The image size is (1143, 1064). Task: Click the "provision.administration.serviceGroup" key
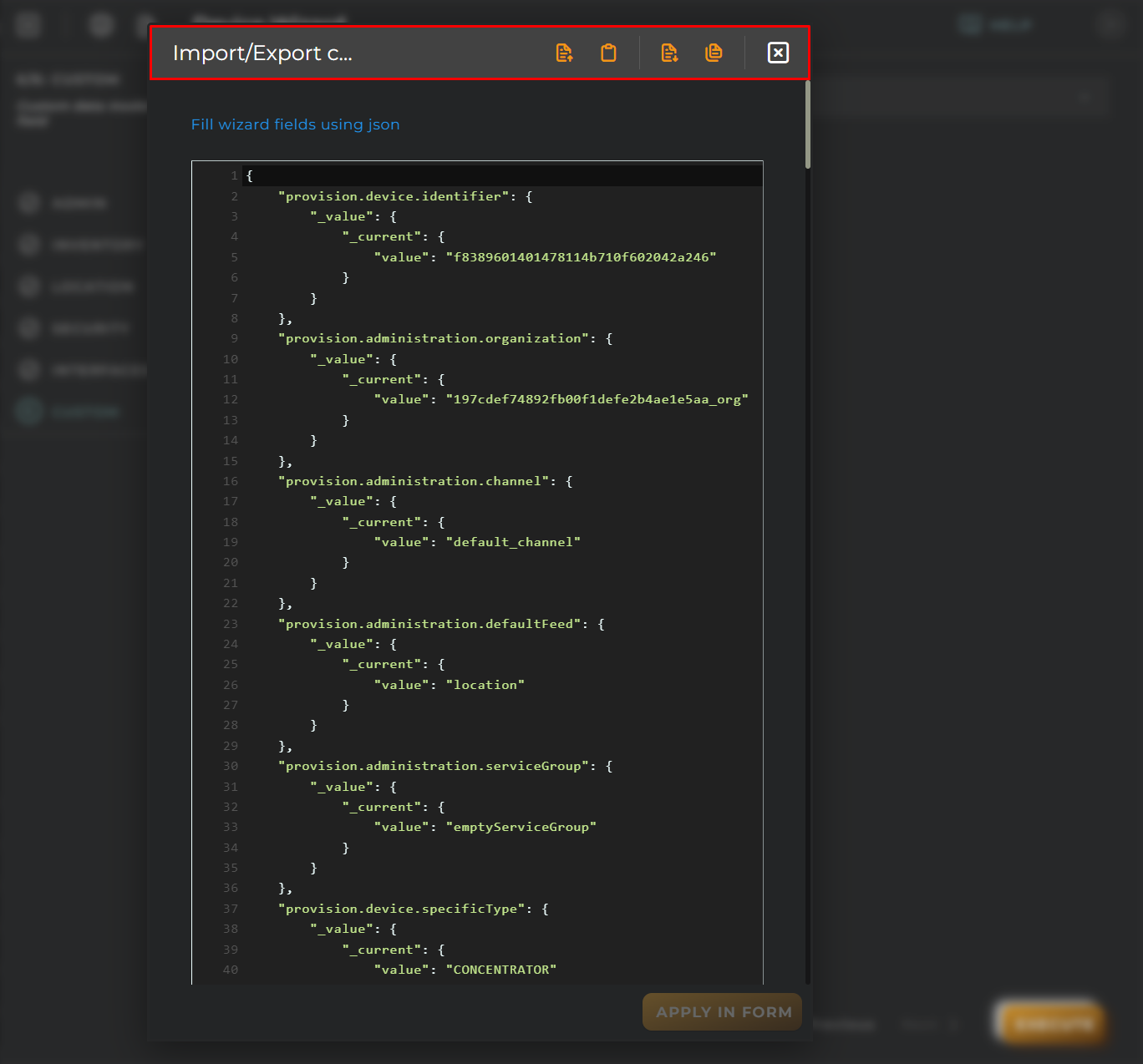[x=434, y=766]
